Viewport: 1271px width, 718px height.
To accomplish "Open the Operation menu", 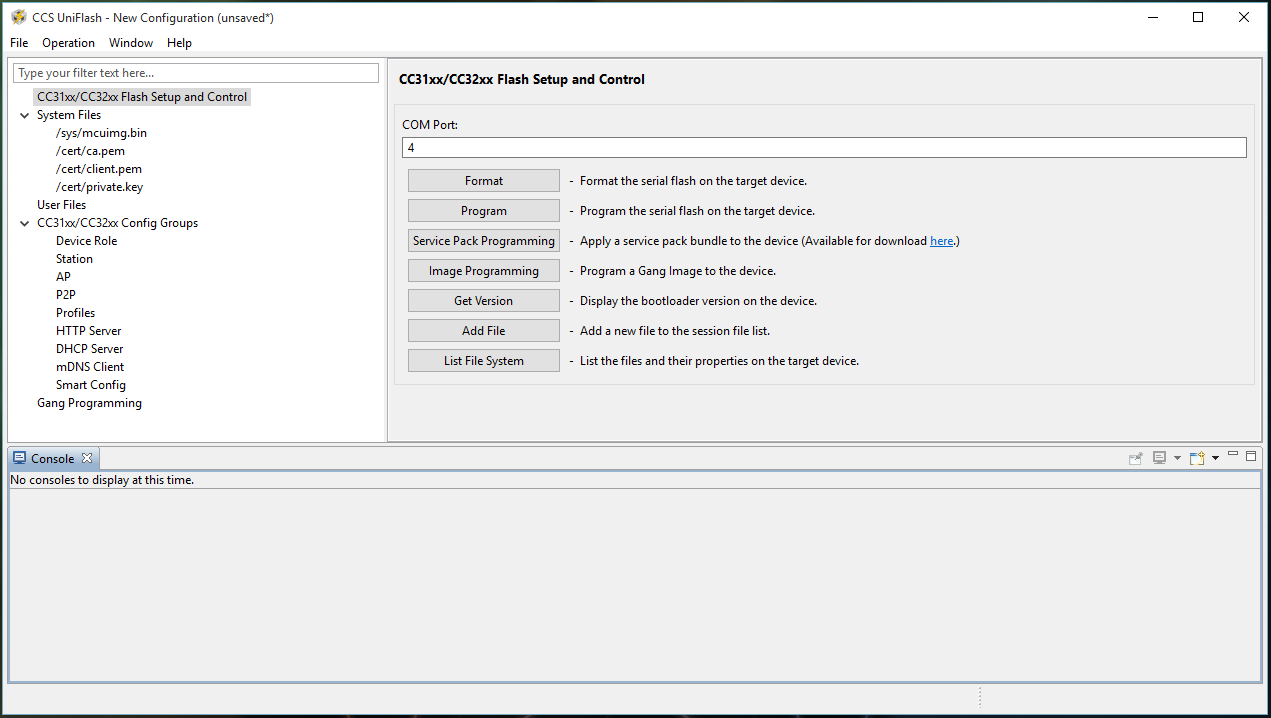I will [x=68, y=42].
